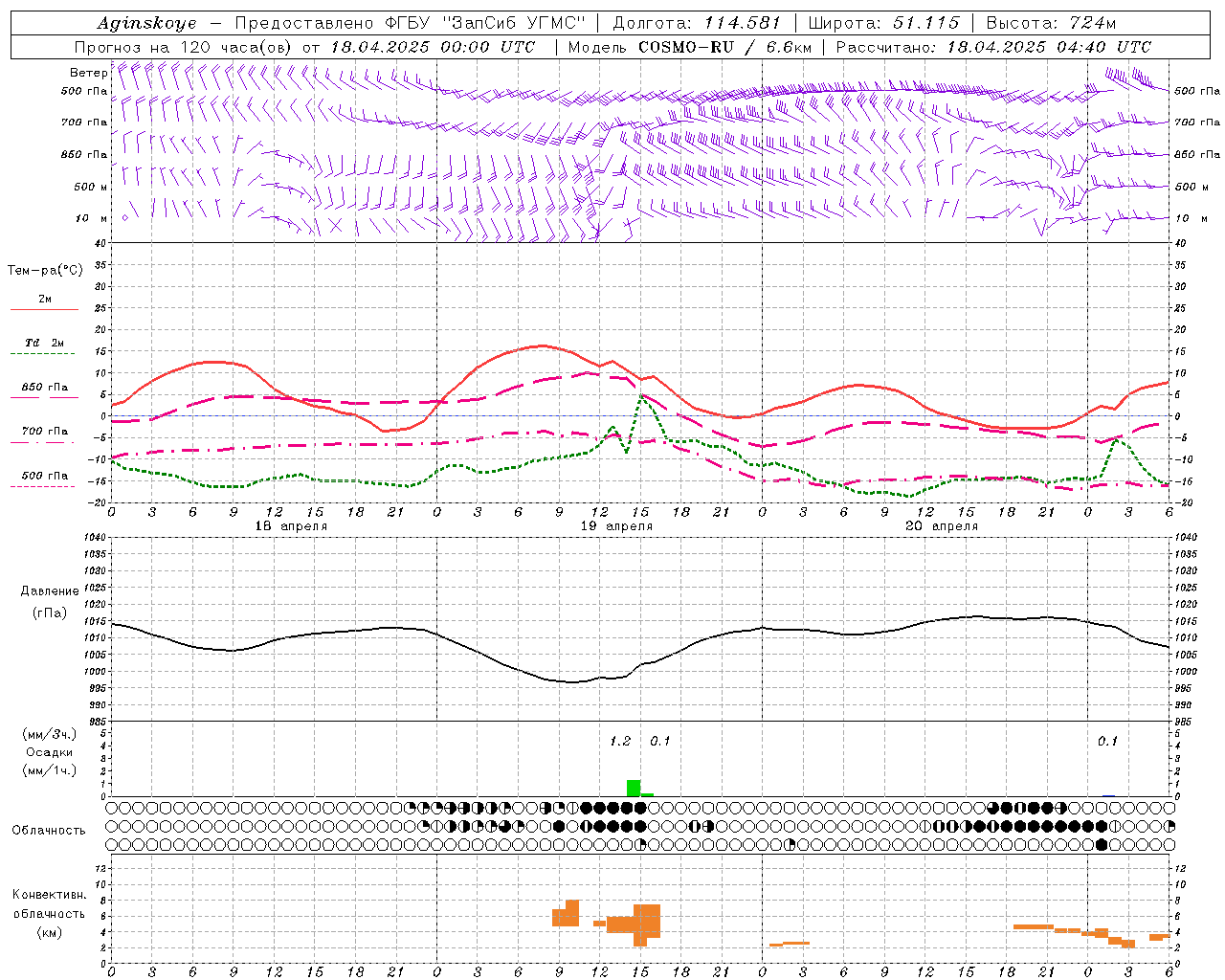Click the 'Td 2м' dew point legend label
The height and width of the screenshot is (980, 1225).
[x=44, y=343]
